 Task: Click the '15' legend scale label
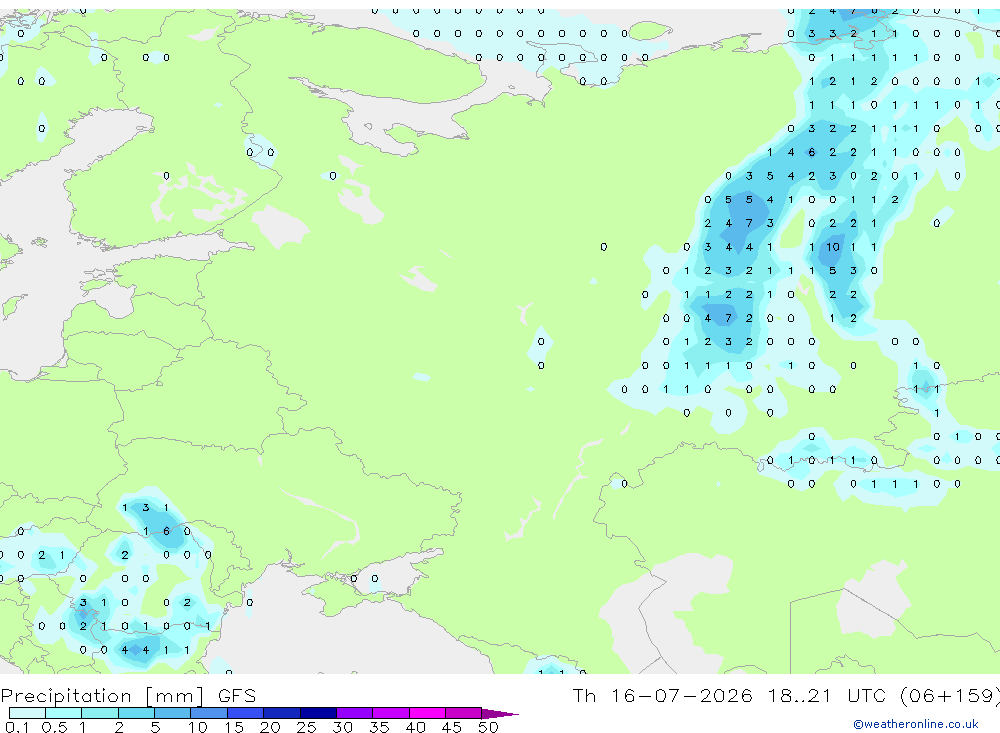tap(234, 727)
